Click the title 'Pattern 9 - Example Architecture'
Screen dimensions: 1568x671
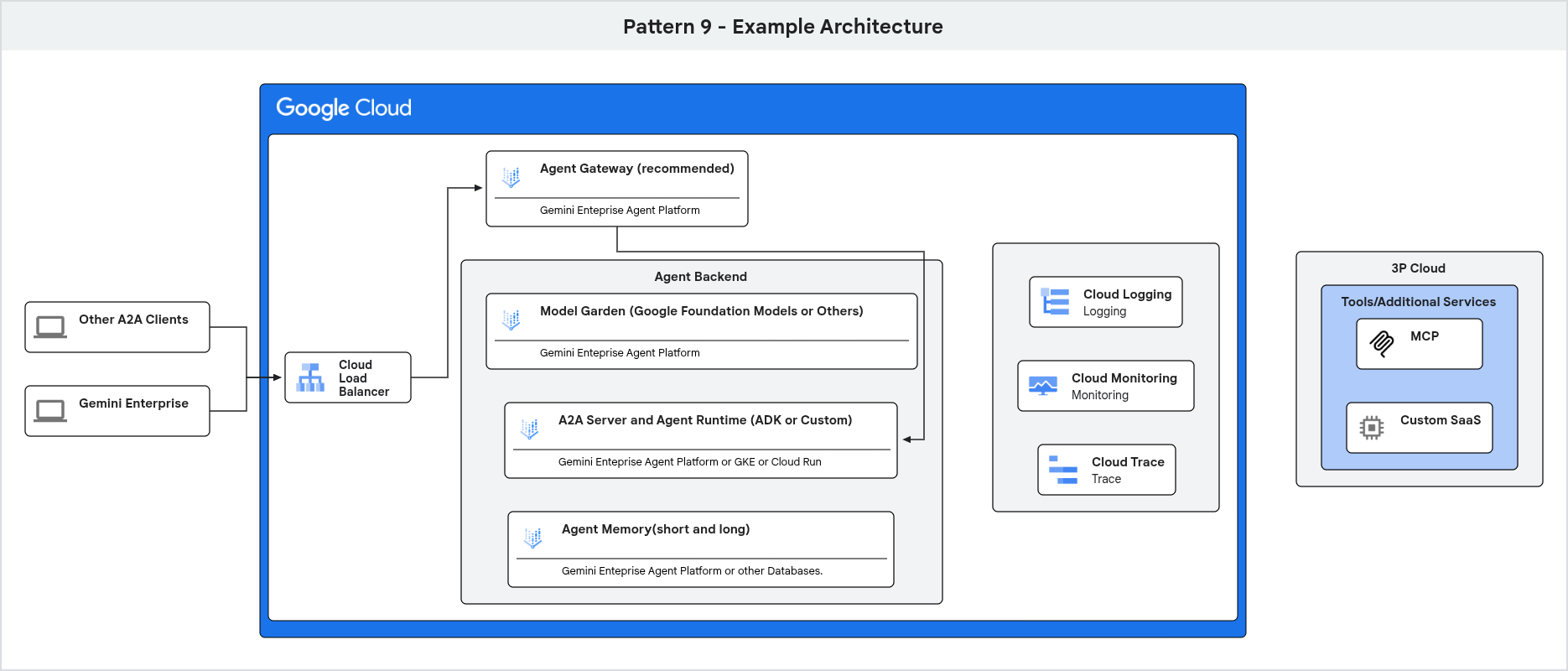[x=783, y=27]
